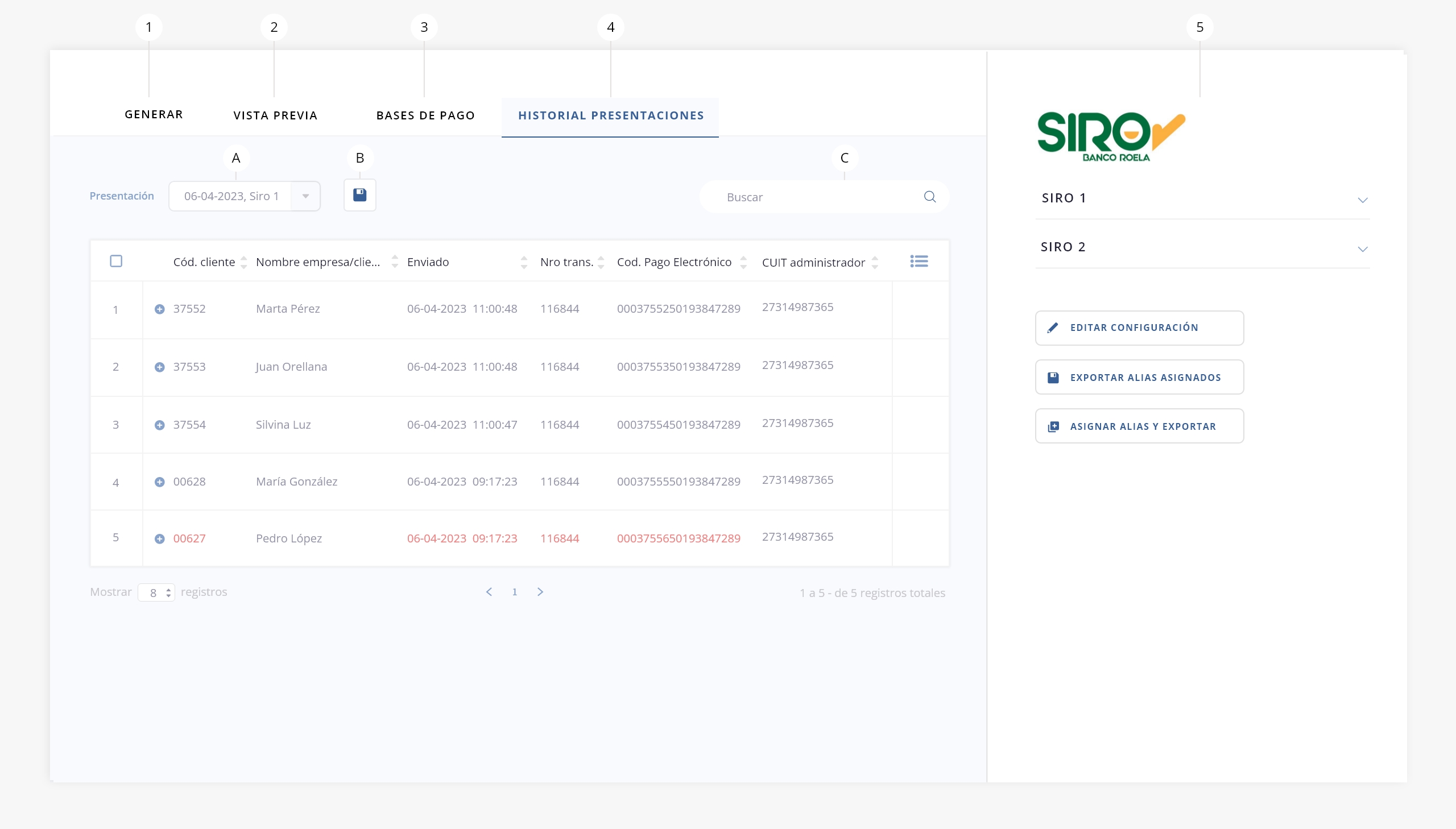Go to previous page arrow
1456x829 pixels.
click(489, 592)
